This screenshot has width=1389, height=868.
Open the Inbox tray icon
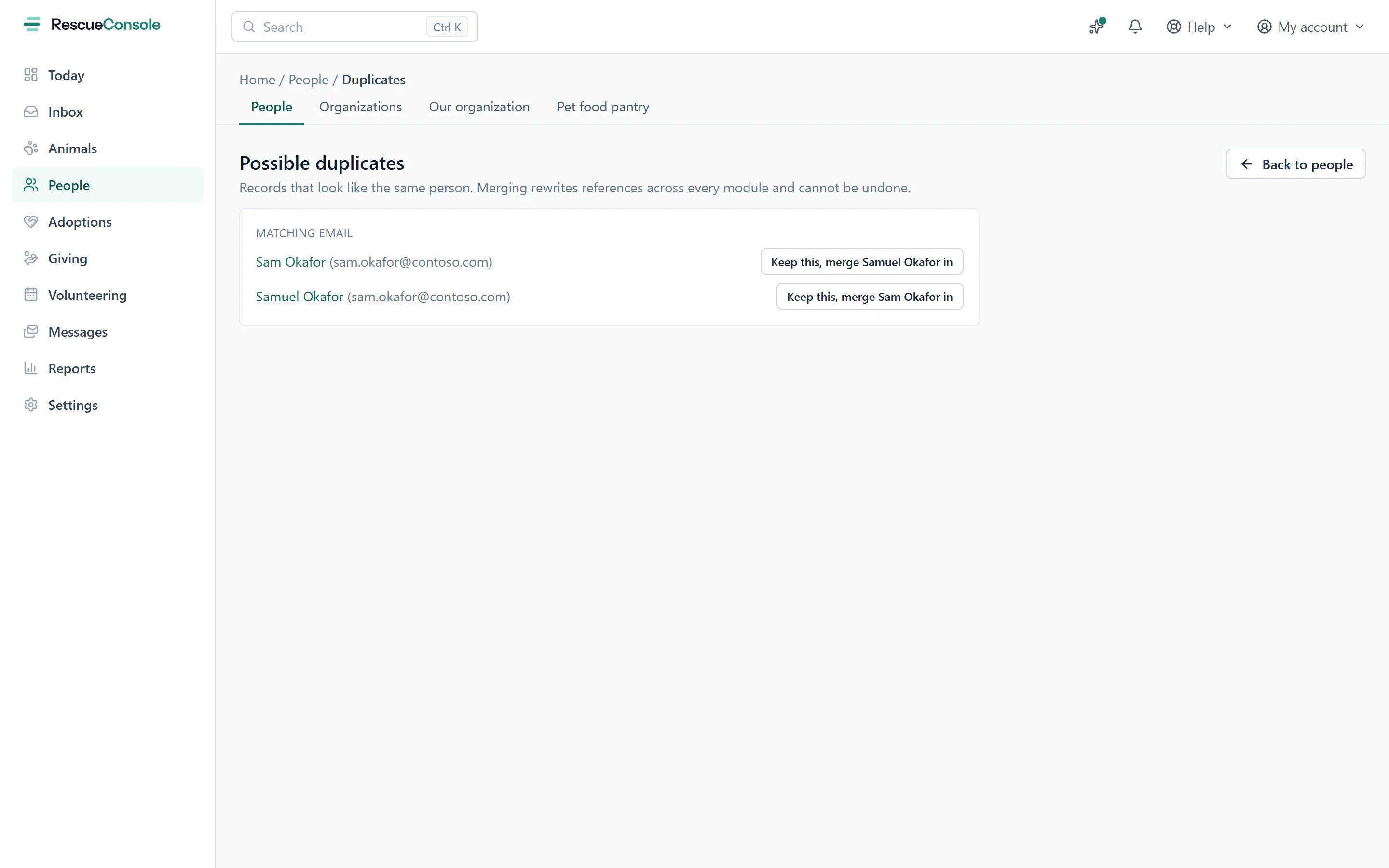click(31, 112)
